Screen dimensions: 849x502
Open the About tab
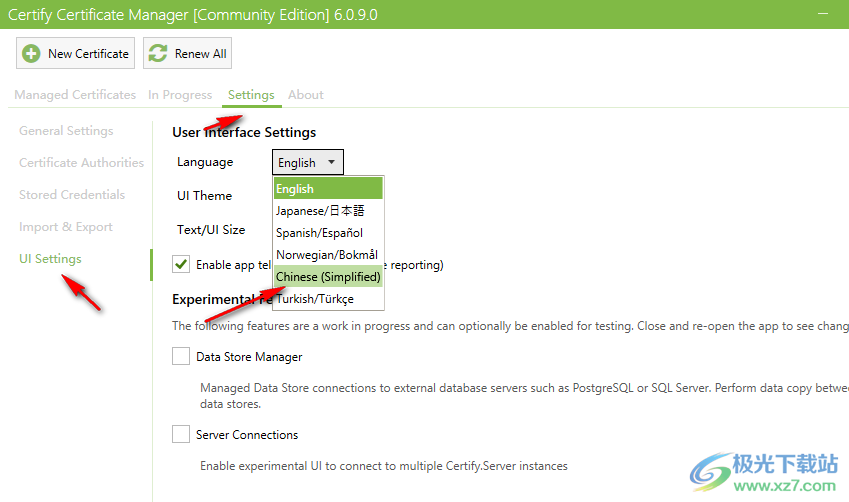306,95
